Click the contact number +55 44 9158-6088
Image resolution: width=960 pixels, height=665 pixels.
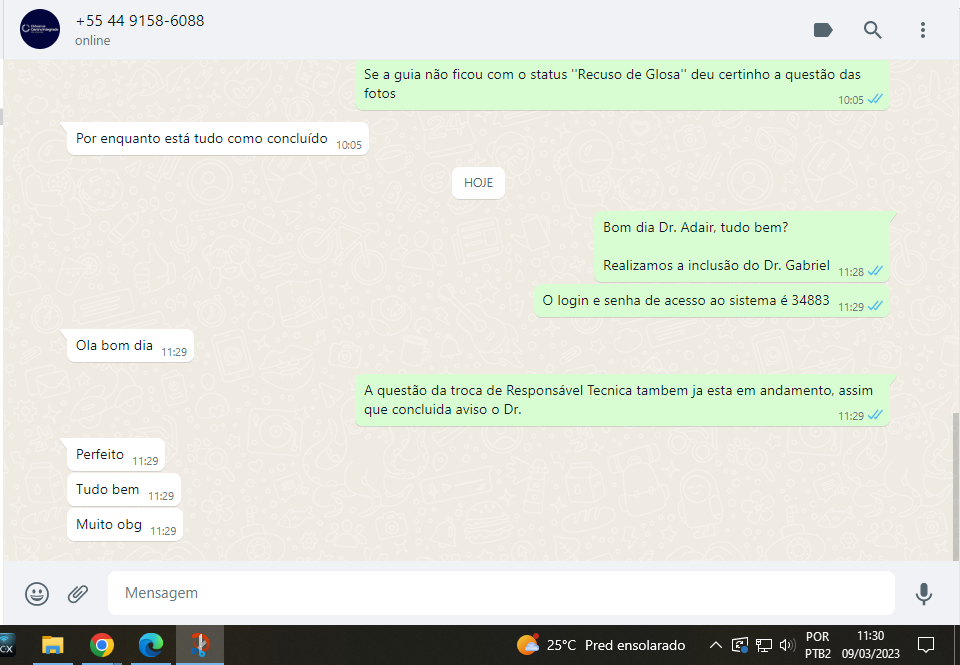(140, 21)
